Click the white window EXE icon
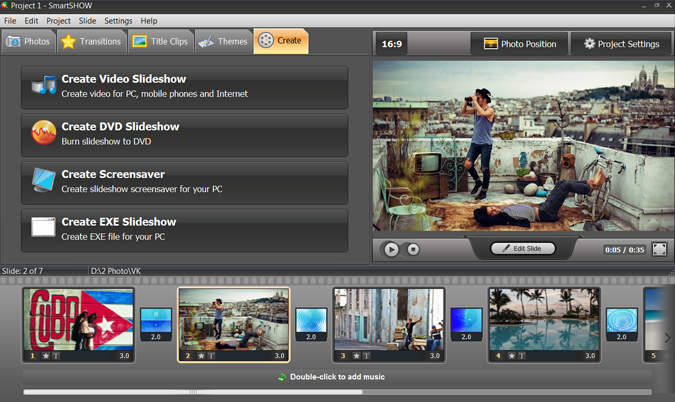675x402 pixels. pos(43,227)
